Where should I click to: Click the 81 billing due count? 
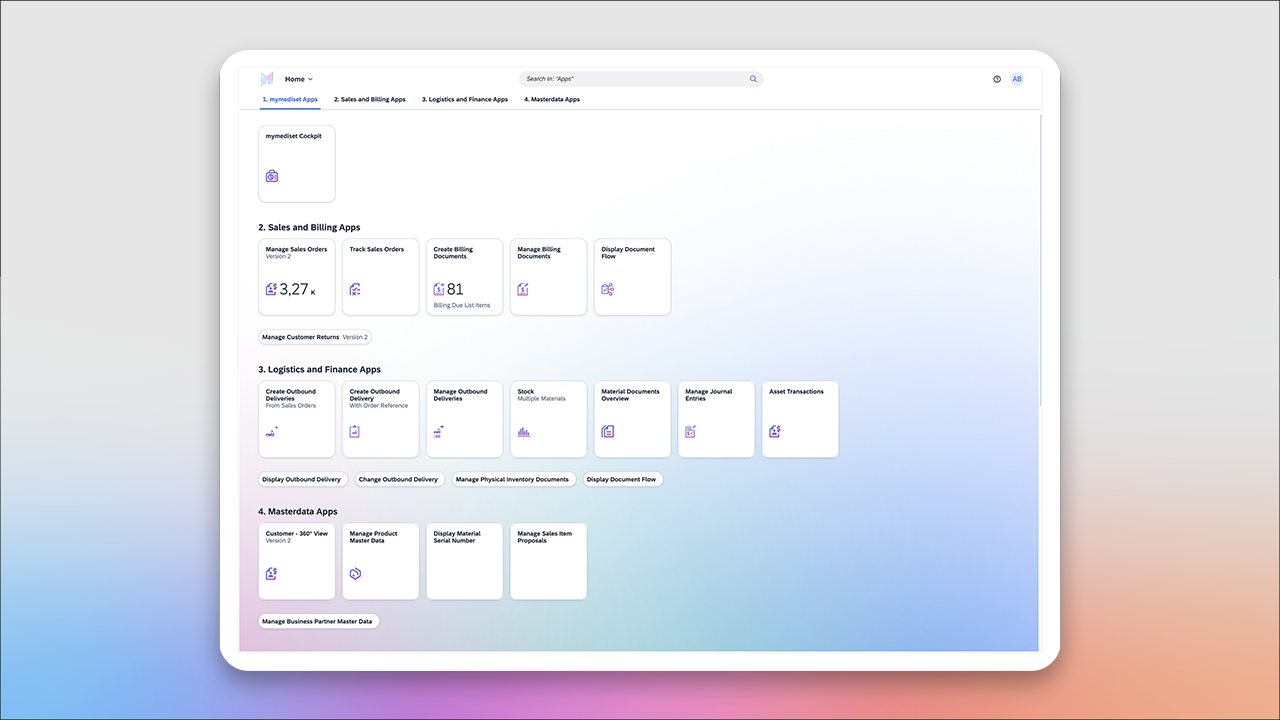[x=455, y=289]
